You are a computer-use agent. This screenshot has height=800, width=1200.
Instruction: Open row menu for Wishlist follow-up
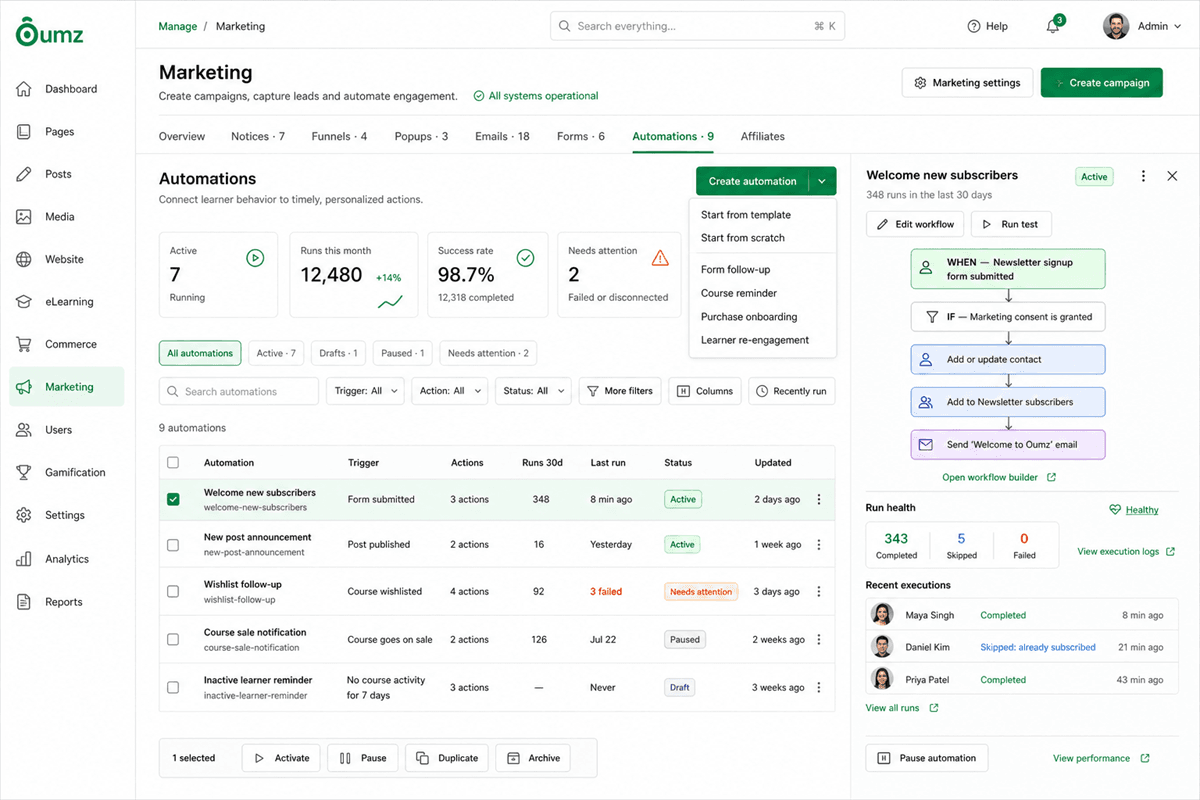click(x=819, y=592)
